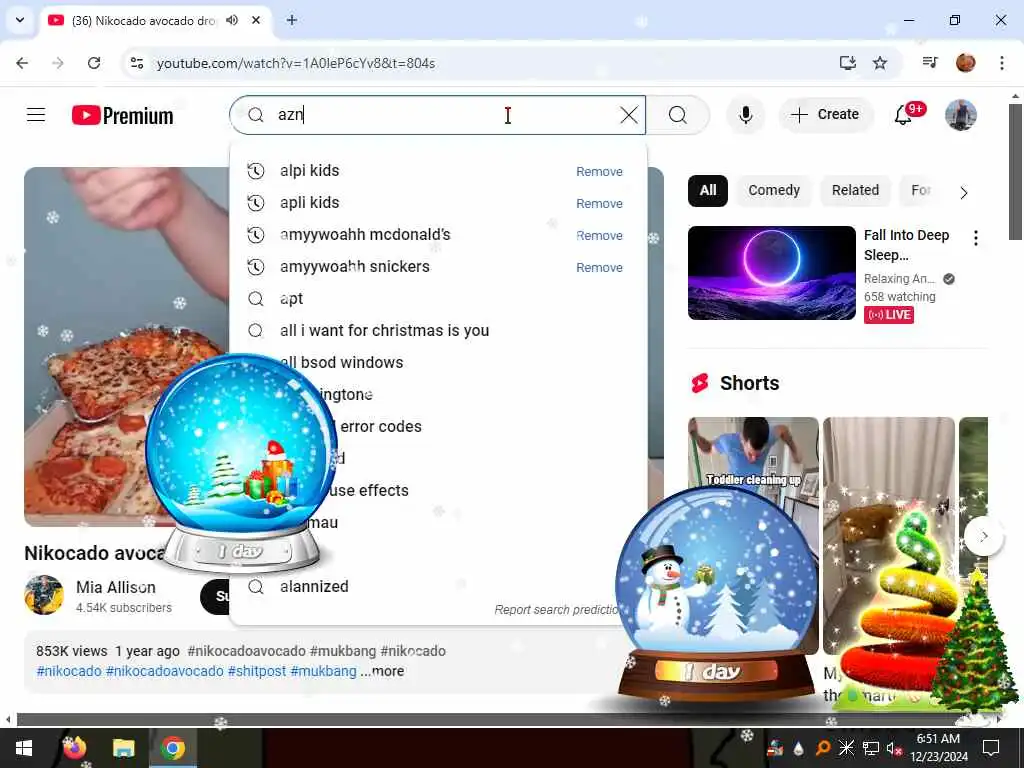This screenshot has width=1024, height=768.
Task: View site information icon in address bar
Action: pyautogui.click(x=137, y=63)
